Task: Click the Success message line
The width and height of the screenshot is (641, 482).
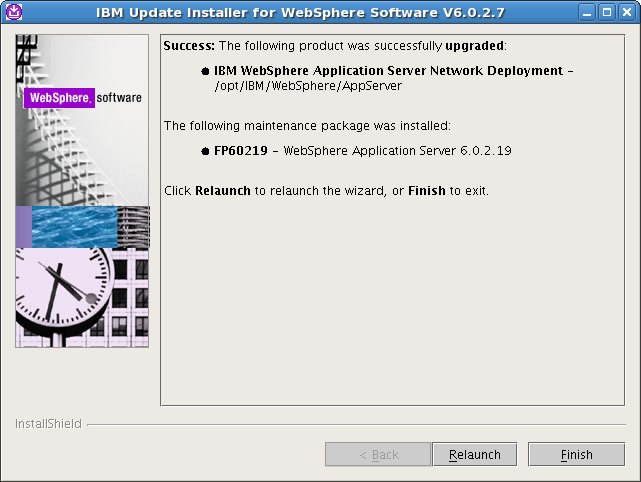Action: [335, 46]
